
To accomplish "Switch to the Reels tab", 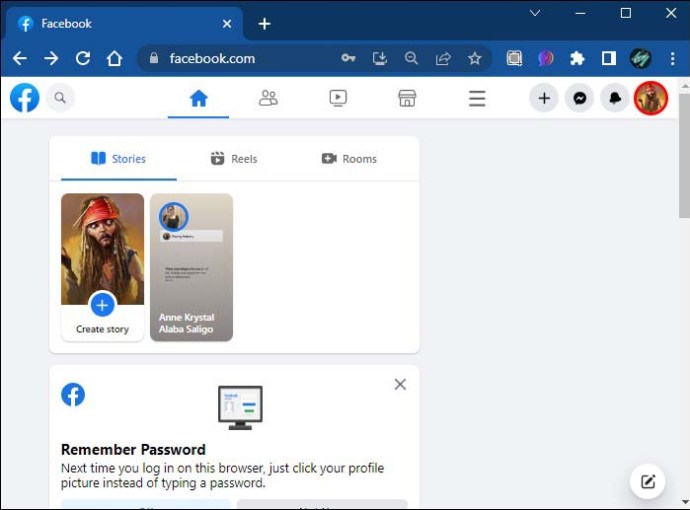I will 234,158.
